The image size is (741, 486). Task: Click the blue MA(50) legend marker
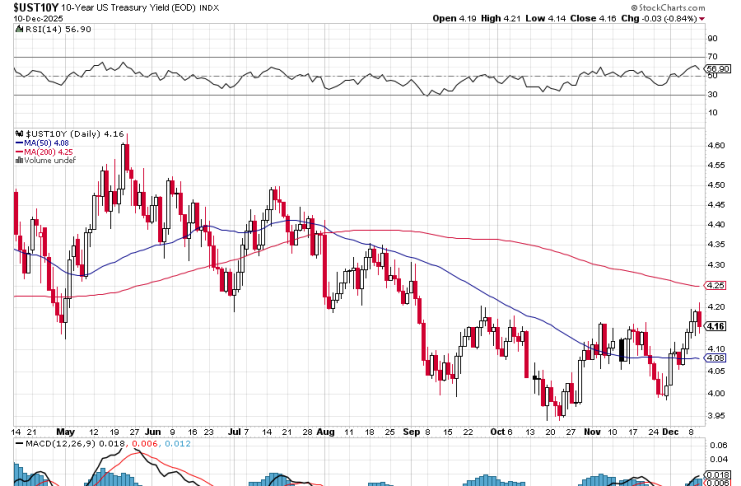pyautogui.click(x=17, y=142)
